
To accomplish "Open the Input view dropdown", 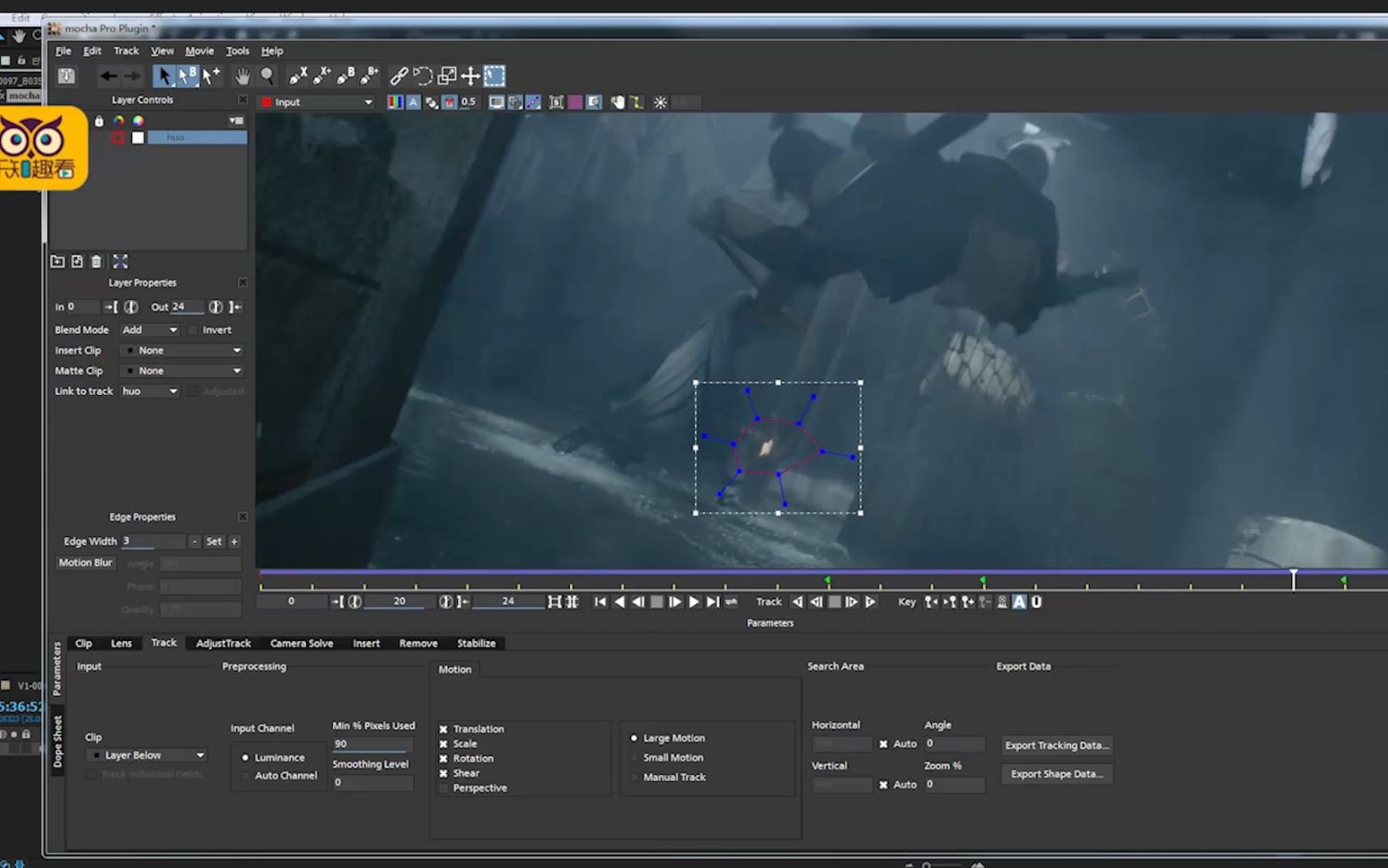I will pyautogui.click(x=317, y=102).
